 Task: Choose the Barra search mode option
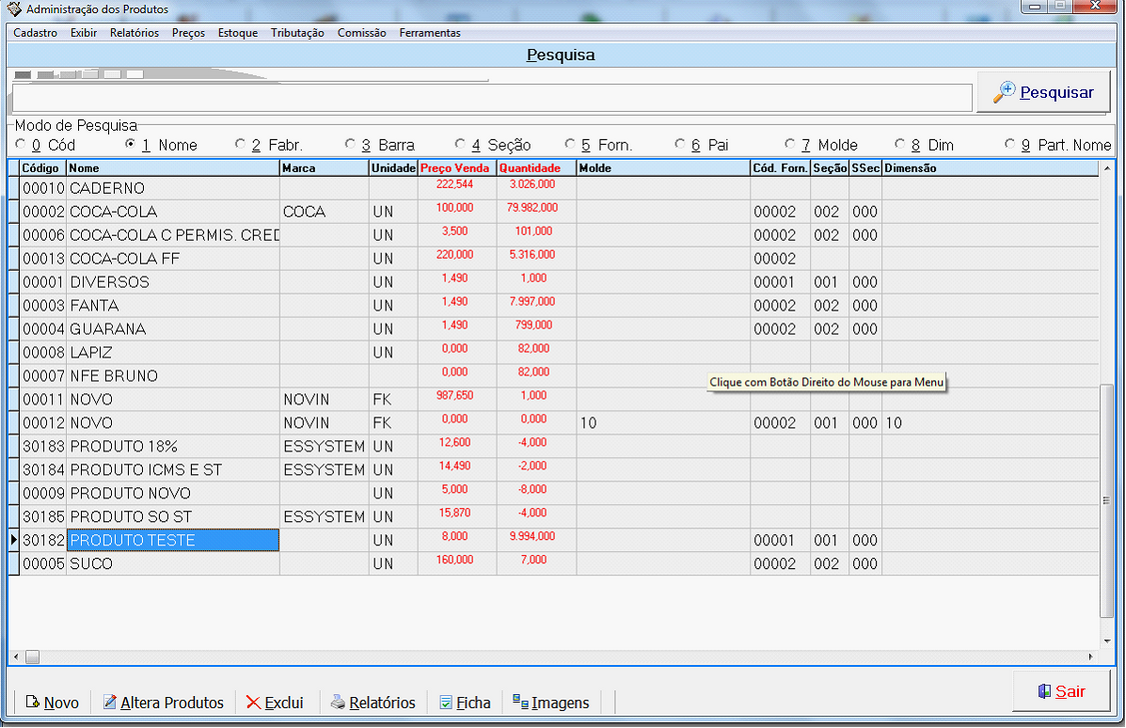[351, 144]
